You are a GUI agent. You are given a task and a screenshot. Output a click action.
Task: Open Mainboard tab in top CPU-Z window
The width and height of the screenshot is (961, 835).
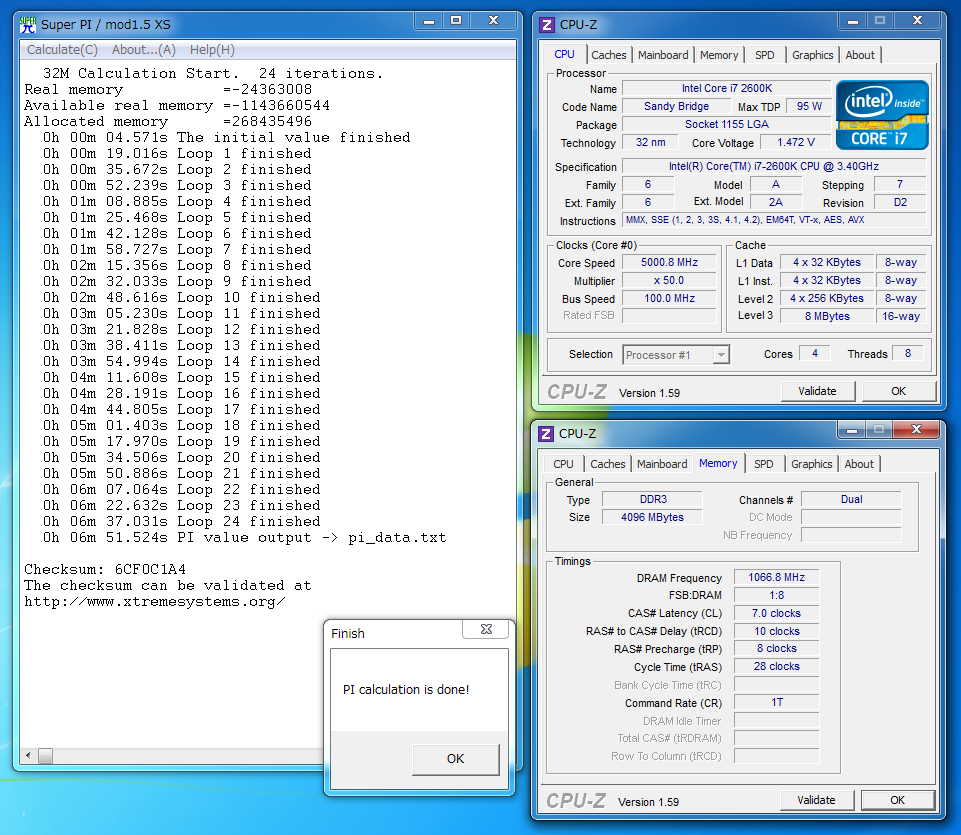[663, 55]
